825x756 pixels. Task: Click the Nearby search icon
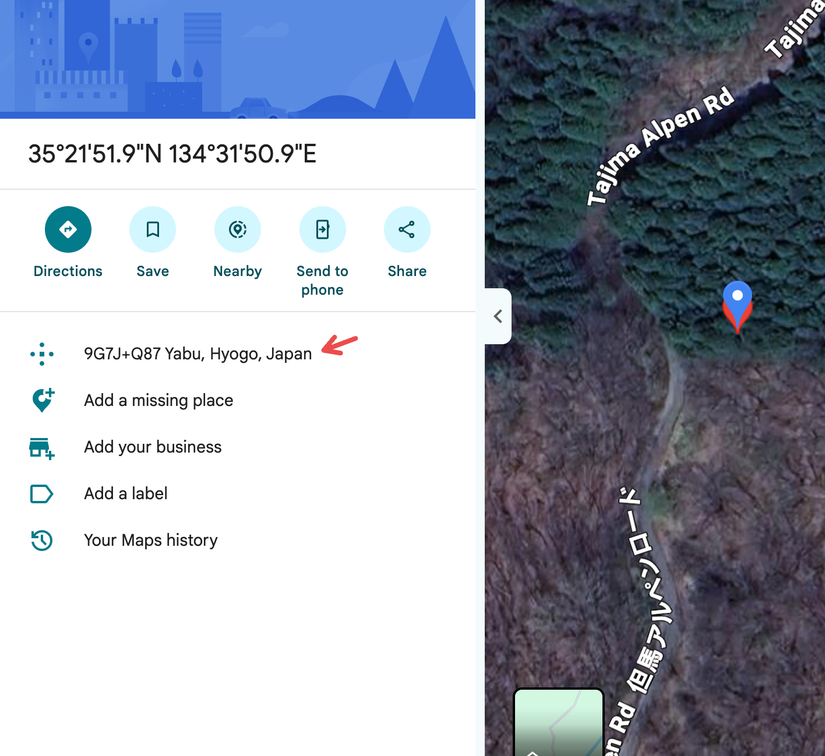point(237,229)
